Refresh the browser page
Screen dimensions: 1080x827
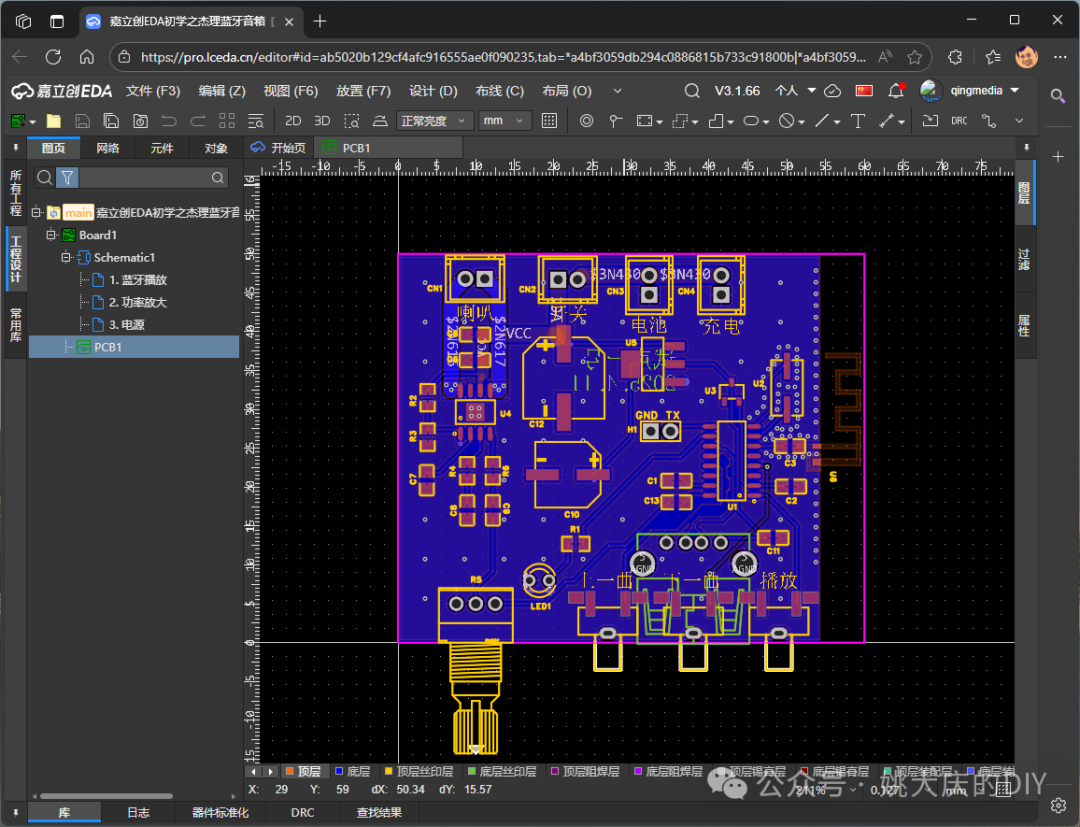click(x=53, y=57)
